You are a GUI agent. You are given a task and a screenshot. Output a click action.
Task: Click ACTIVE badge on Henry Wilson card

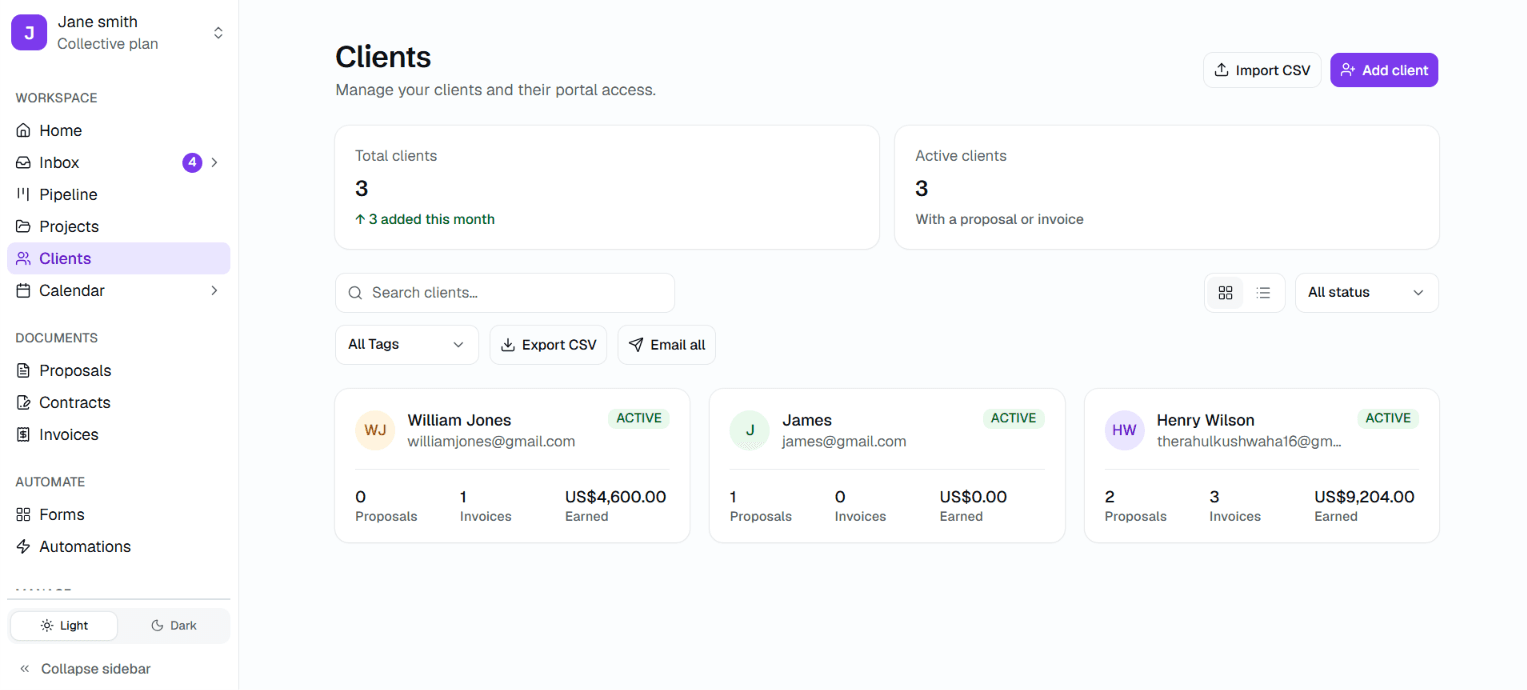pyautogui.click(x=1388, y=418)
